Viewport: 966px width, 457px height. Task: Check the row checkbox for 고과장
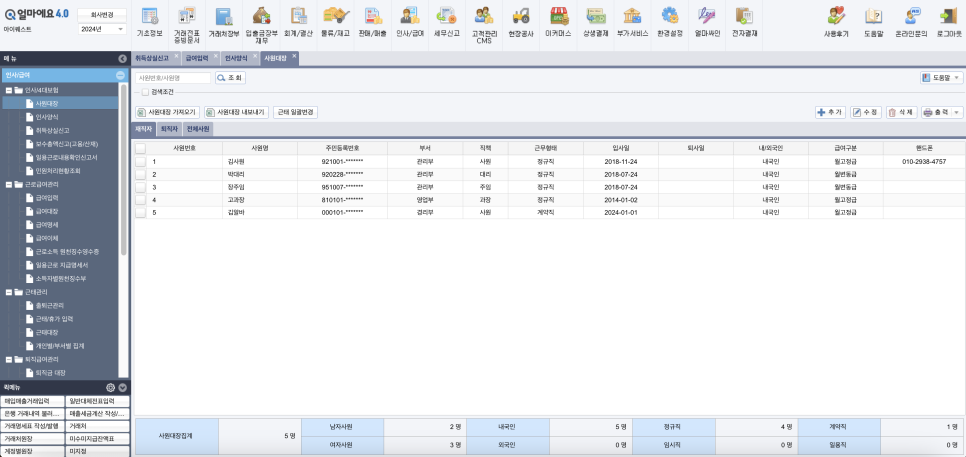pyautogui.click(x=140, y=200)
